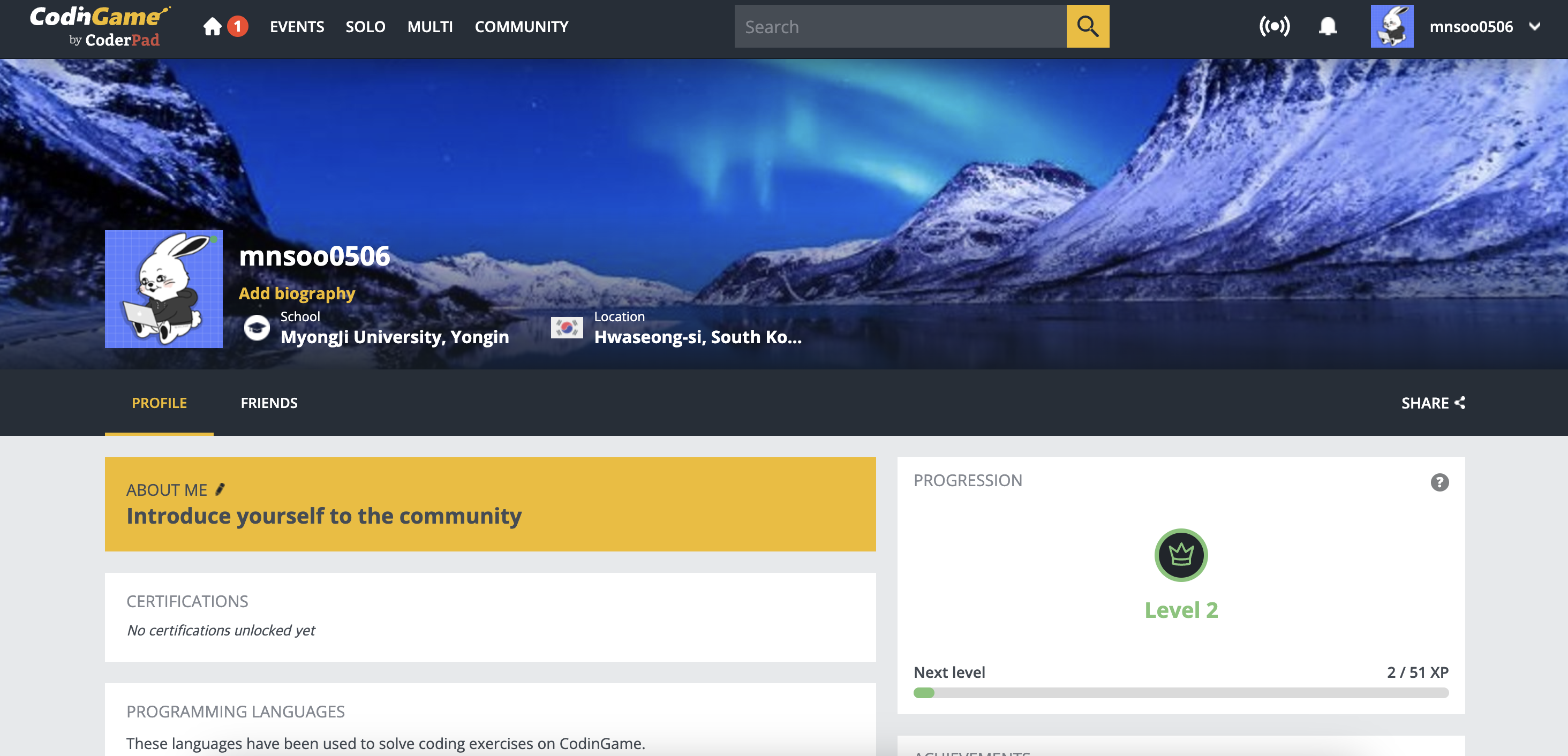Click the Level 2 crown badge

[x=1181, y=555]
